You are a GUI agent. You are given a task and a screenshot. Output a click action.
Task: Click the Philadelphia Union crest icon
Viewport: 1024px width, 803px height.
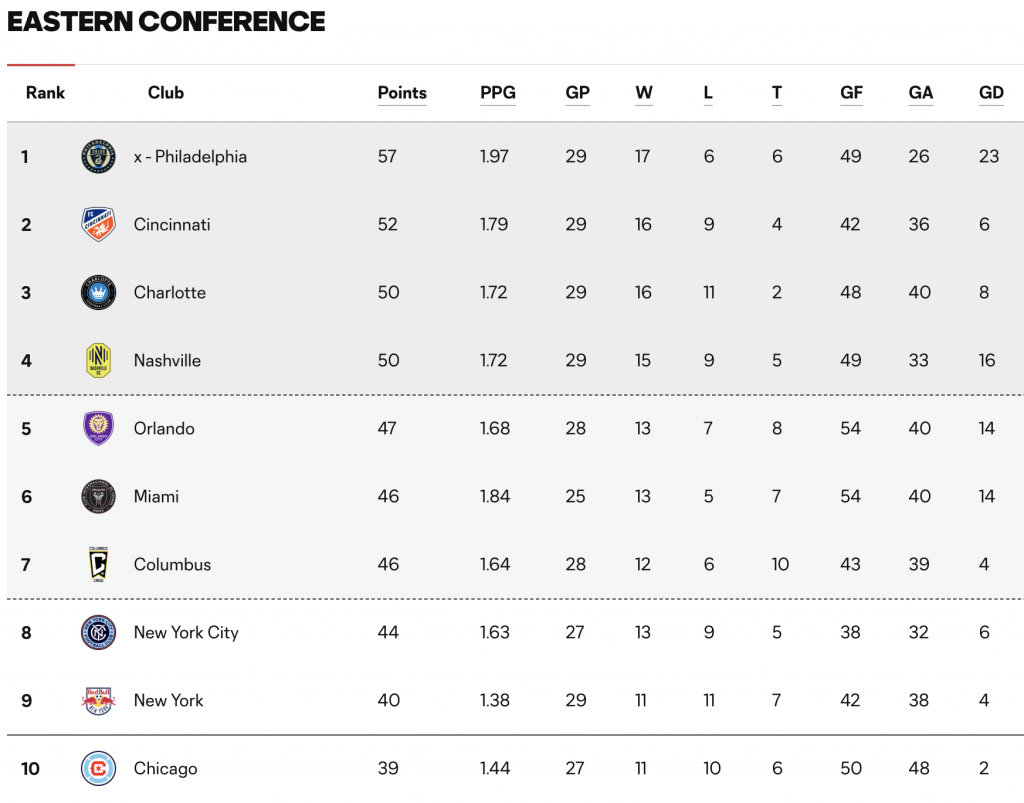99,157
